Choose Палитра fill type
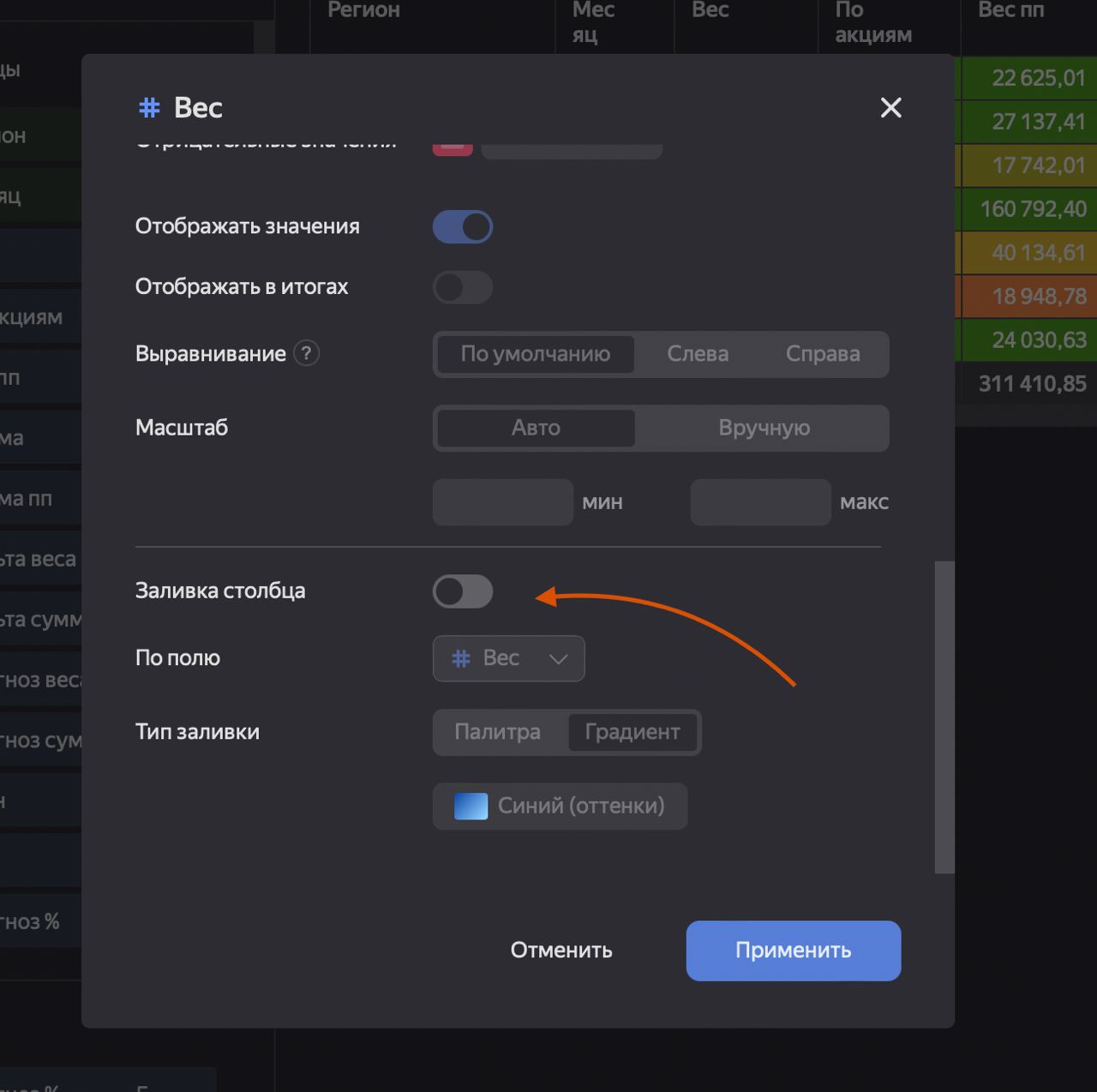Image resolution: width=1097 pixels, height=1092 pixels. (x=497, y=732)
